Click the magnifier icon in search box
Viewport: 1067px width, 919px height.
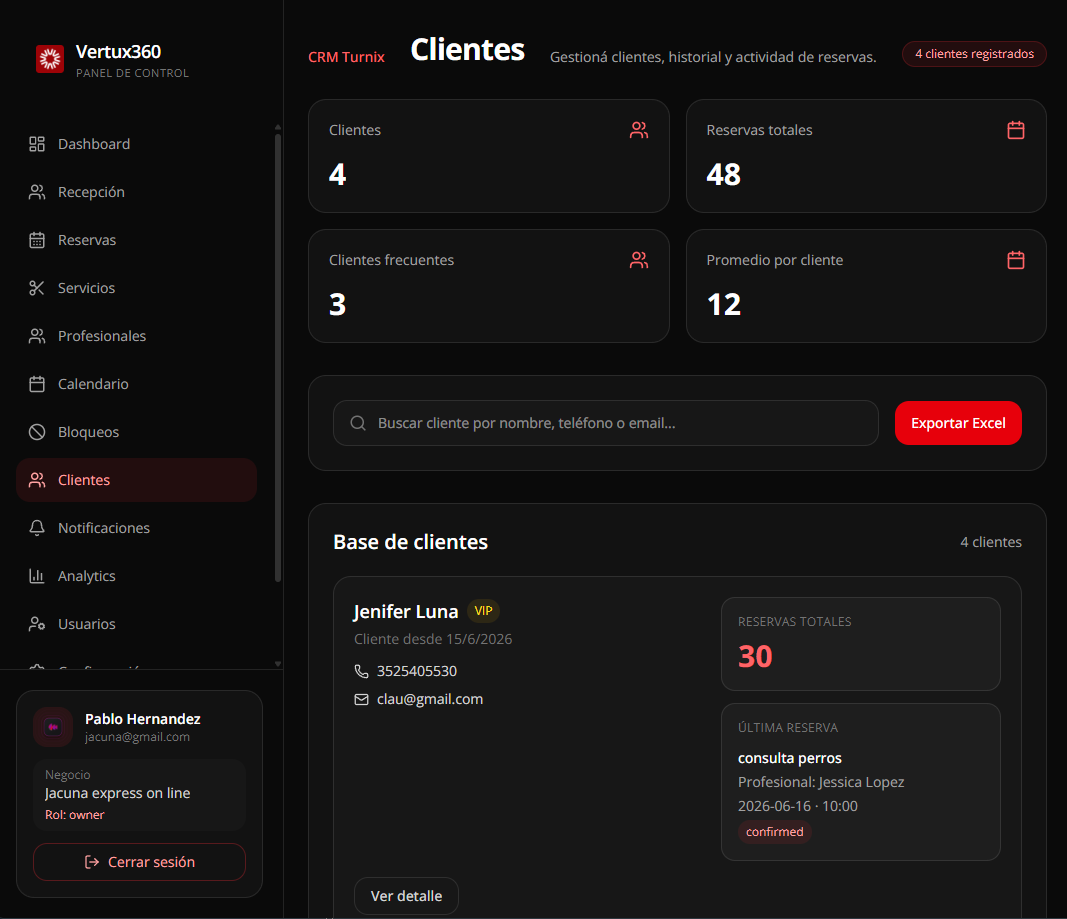pos(358,423)
